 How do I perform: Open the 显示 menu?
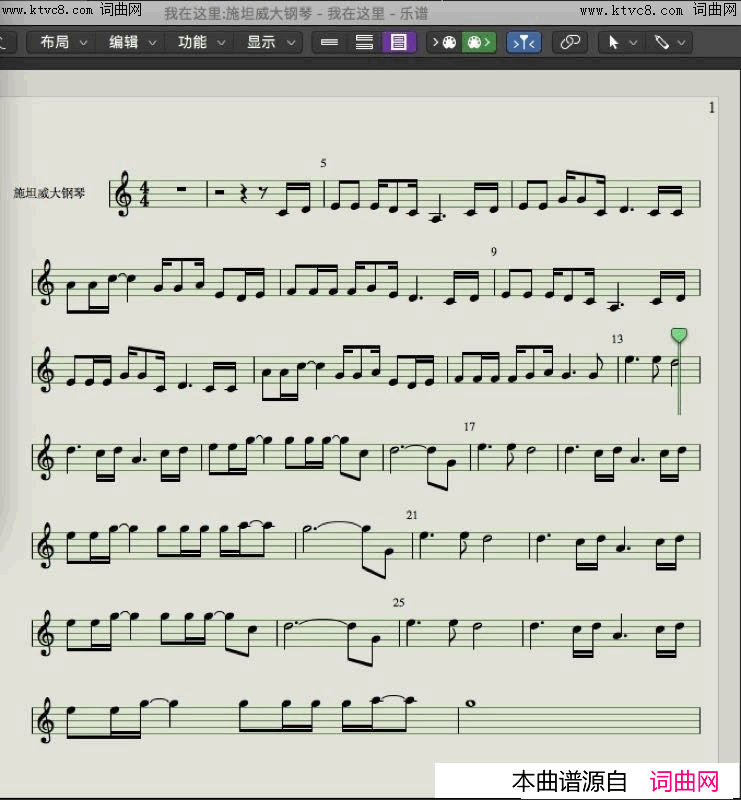270,42
